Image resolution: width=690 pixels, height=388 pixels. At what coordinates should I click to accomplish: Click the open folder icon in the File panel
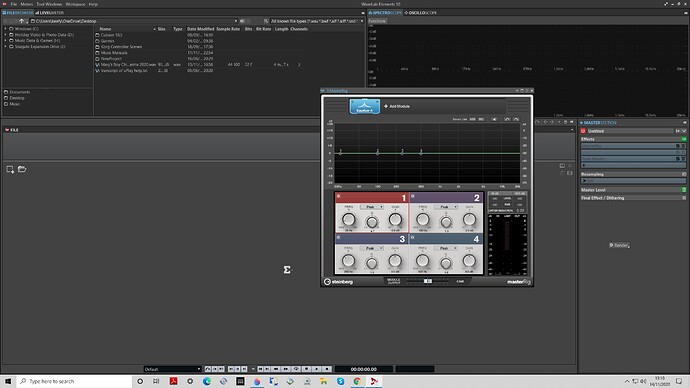pos(22,169)
